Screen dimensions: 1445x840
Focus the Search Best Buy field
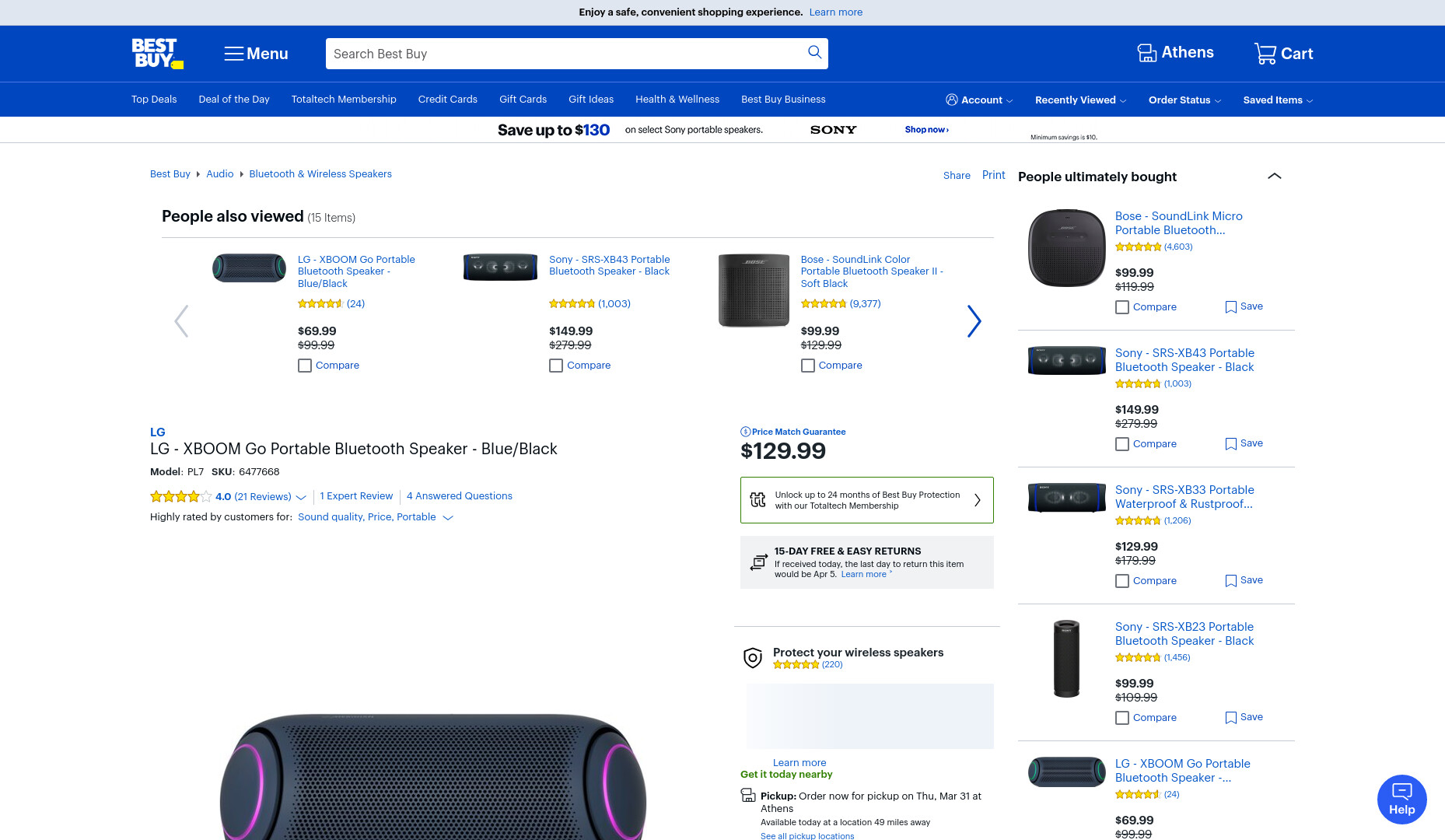coord(566,54)
